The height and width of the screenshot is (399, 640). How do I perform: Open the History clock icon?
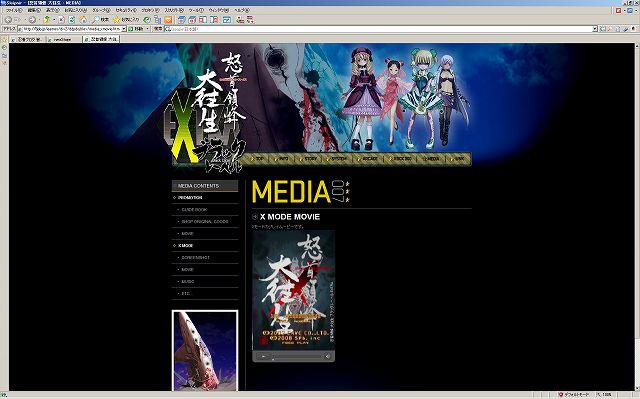click(147, 20)
